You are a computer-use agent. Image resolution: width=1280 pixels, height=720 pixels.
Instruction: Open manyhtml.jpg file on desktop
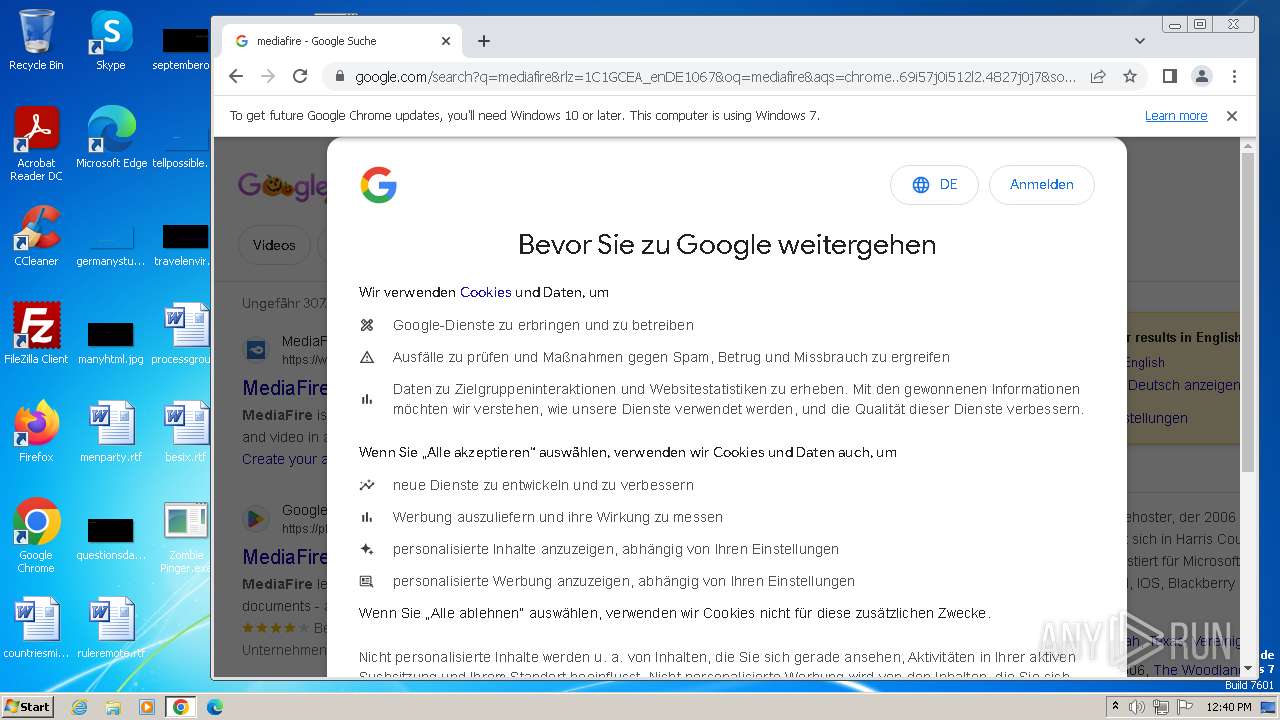110,341
